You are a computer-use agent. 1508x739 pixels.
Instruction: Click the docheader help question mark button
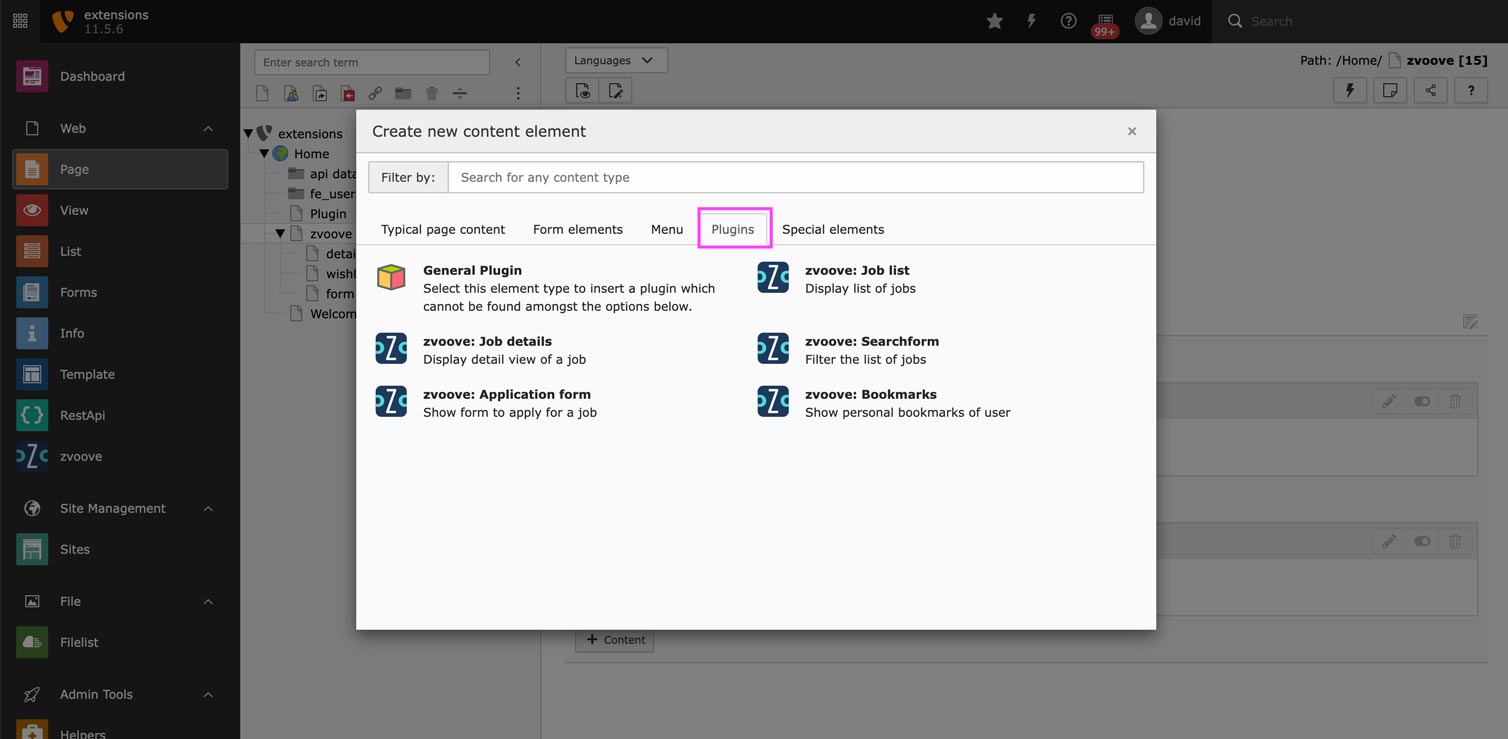(x=1471, y=90)
